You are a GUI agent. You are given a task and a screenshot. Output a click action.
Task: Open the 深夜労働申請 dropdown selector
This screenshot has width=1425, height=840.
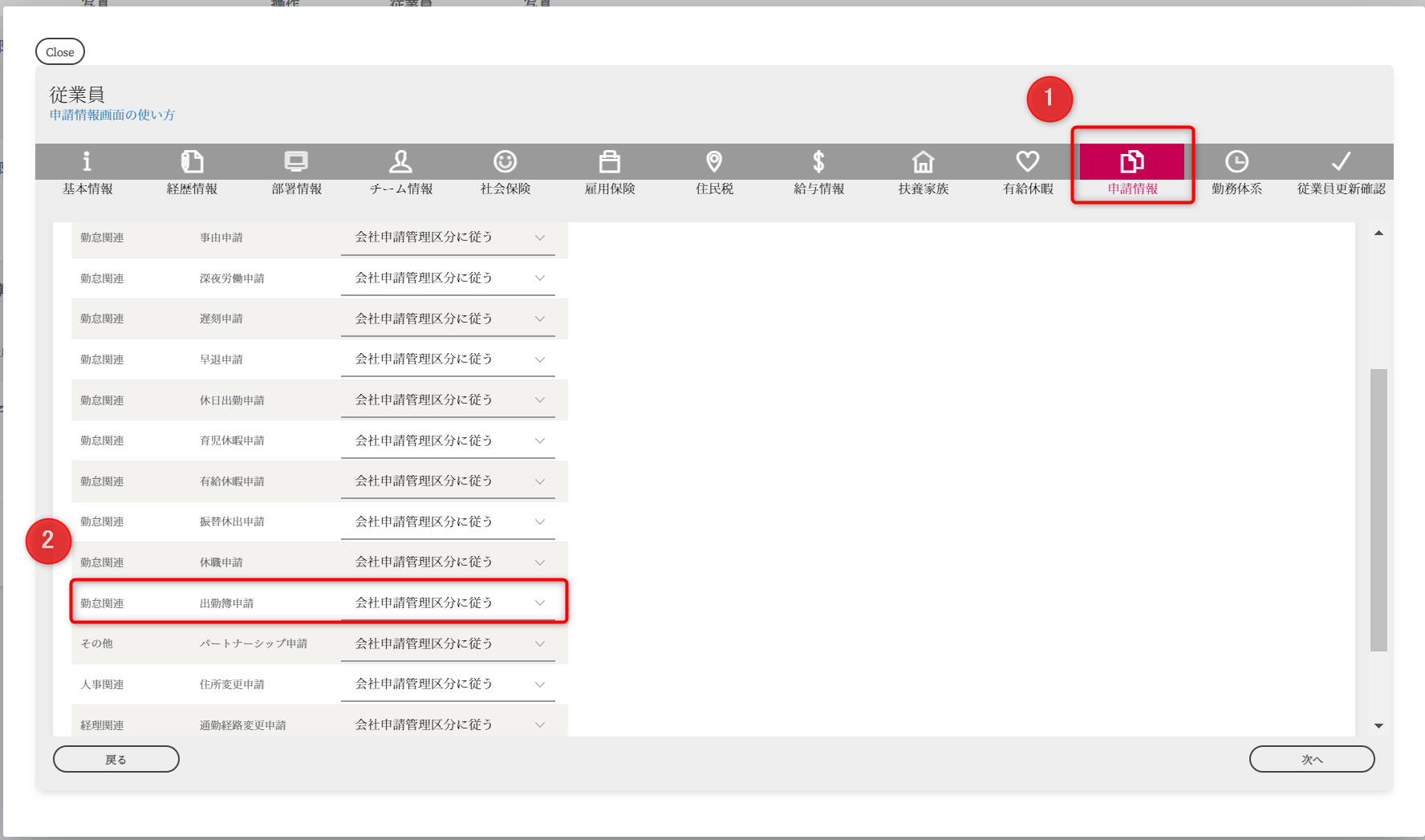click(x=448, y=278)
